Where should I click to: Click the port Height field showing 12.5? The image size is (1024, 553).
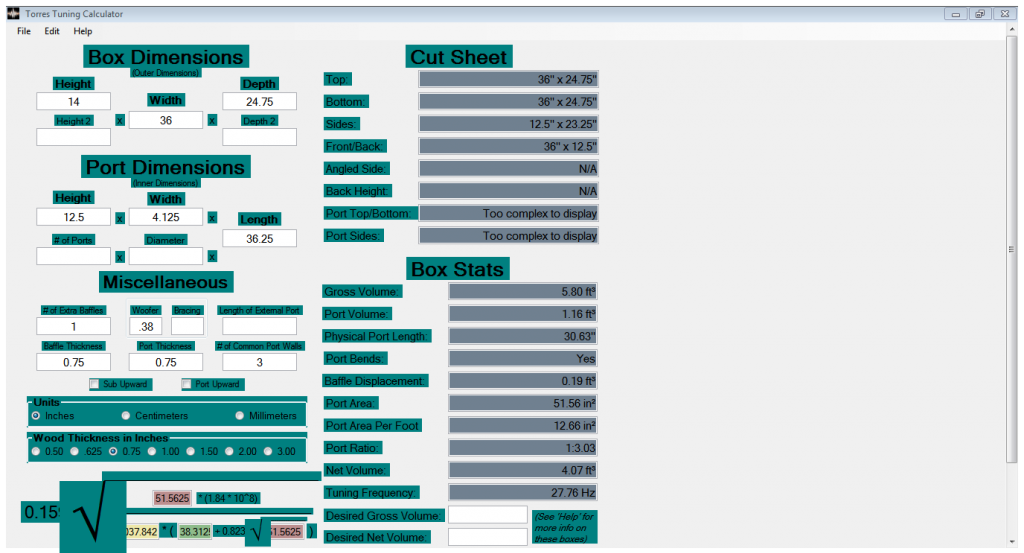tap(74, 217)
